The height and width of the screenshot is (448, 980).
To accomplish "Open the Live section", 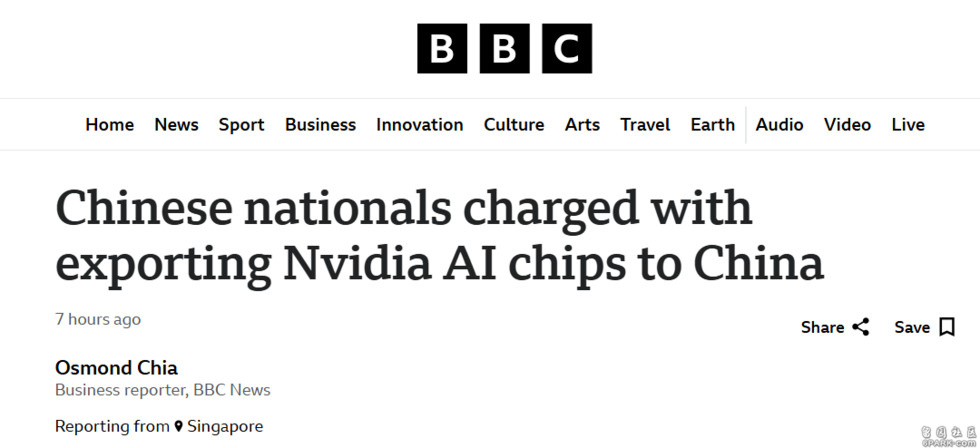I will [908, 125].
